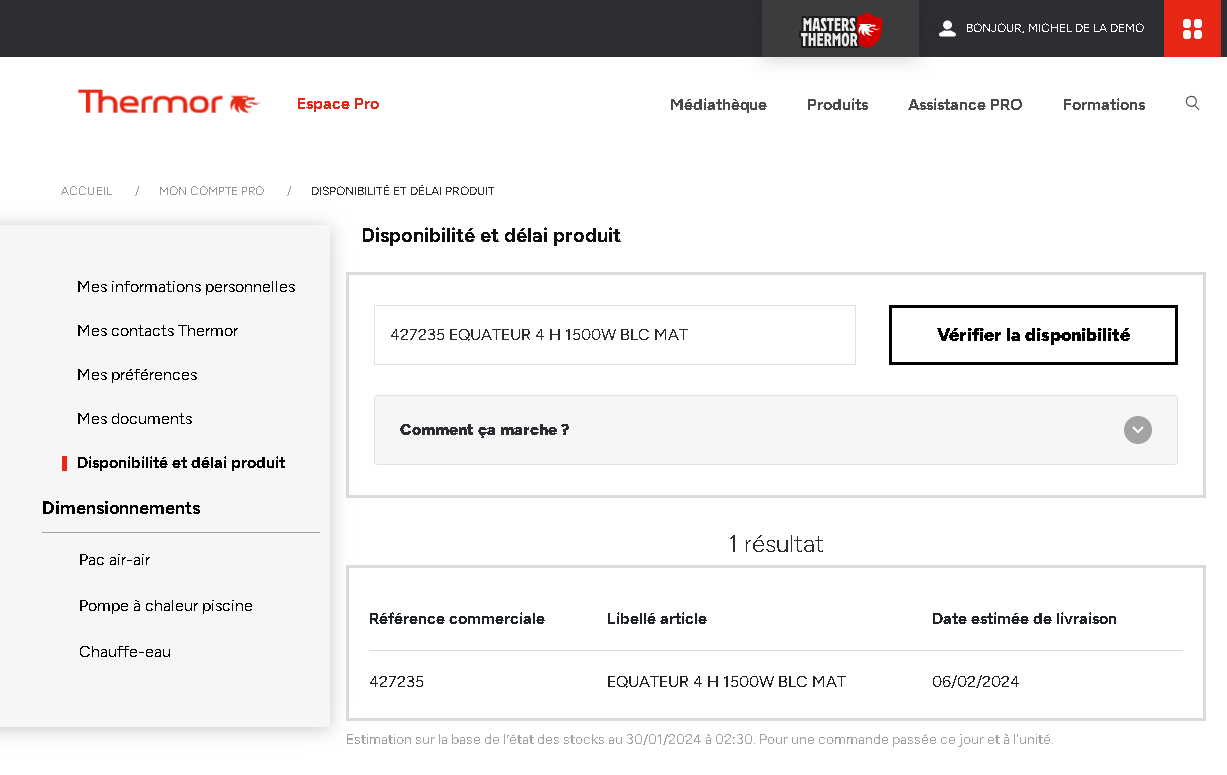Open the Produits menu
This screenshot has width=1227, height=775.
[x=837, y=104]
